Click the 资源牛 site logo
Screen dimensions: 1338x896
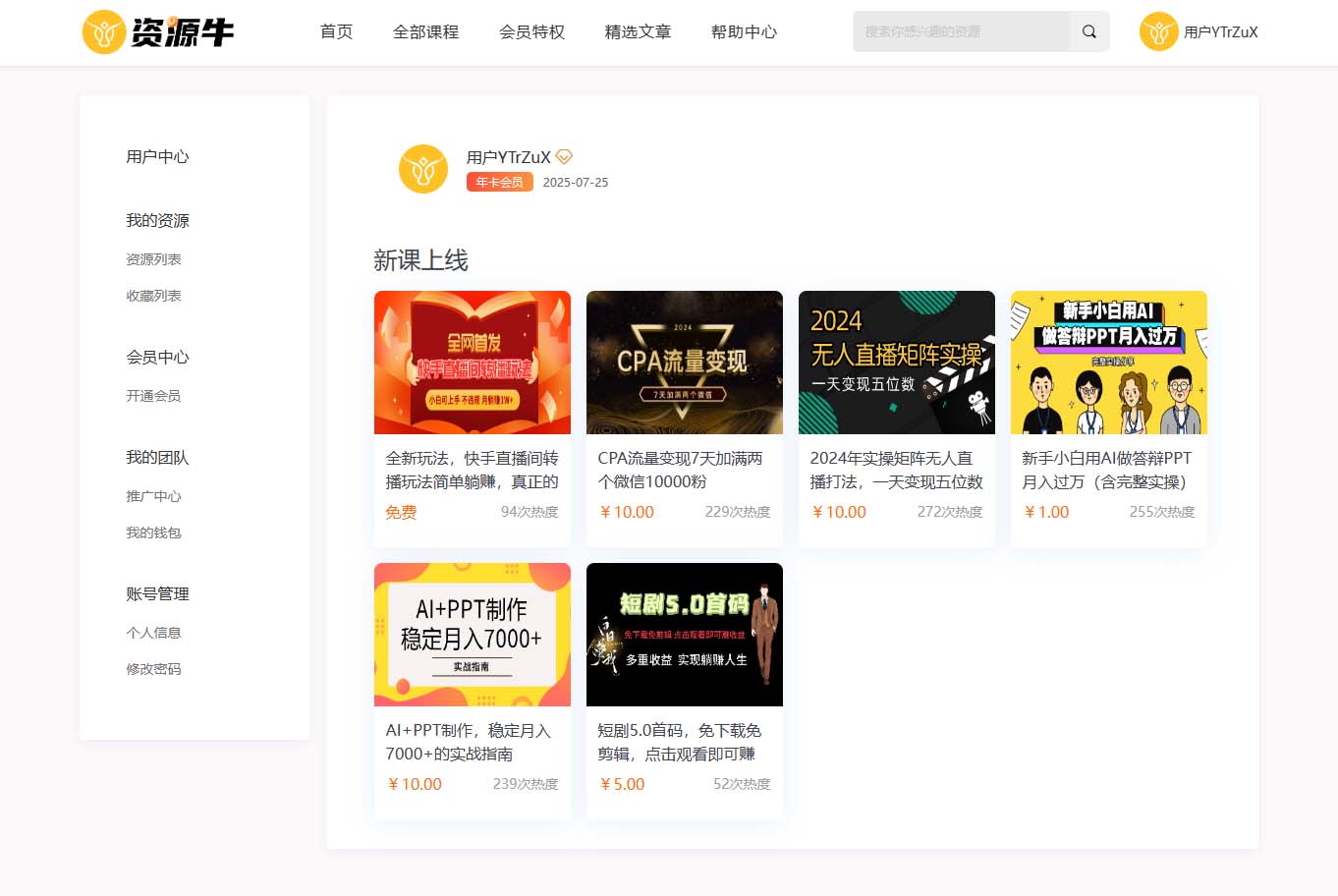click(157, 31)
